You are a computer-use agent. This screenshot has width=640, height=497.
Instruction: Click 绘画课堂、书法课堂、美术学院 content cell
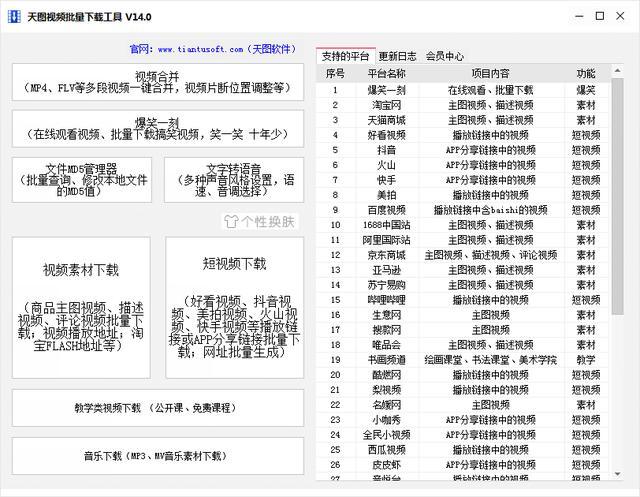pyautogui.click(x=491, y=360)
